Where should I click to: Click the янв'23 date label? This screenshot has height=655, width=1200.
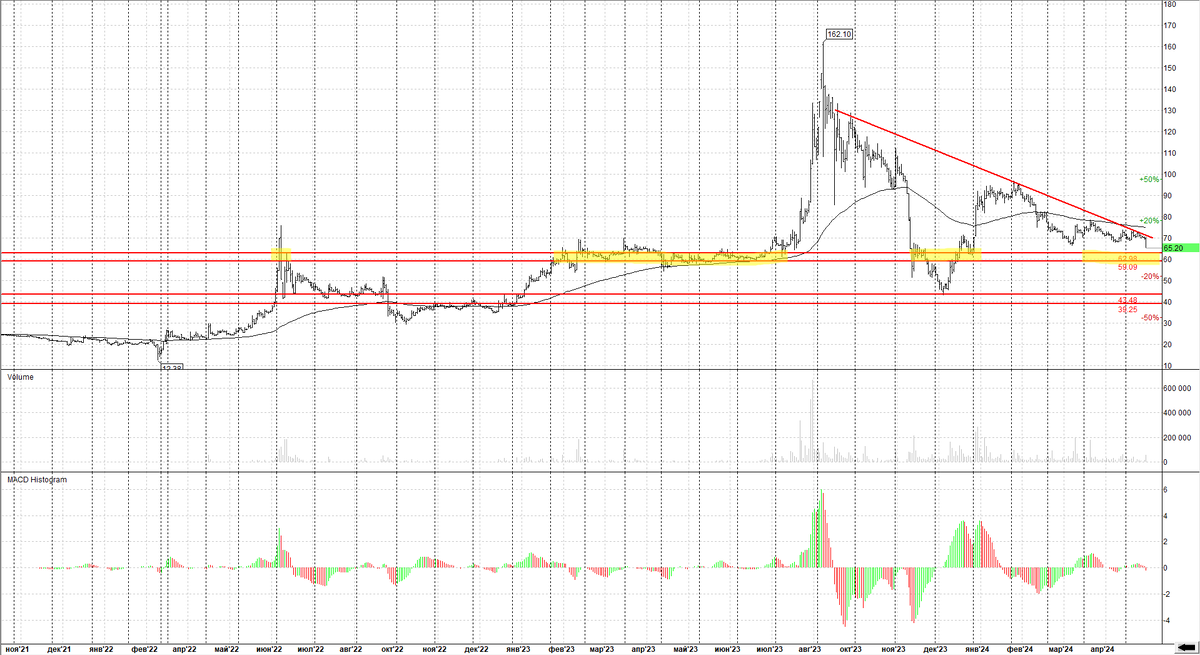coord(519,649)
